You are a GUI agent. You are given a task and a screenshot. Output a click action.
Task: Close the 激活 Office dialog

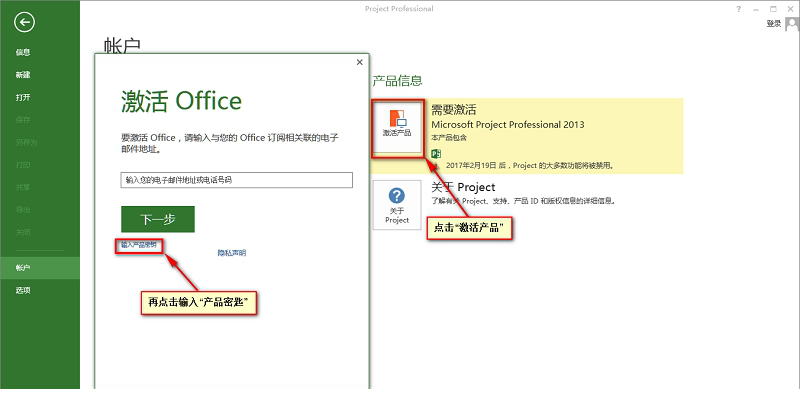point(360,62)
